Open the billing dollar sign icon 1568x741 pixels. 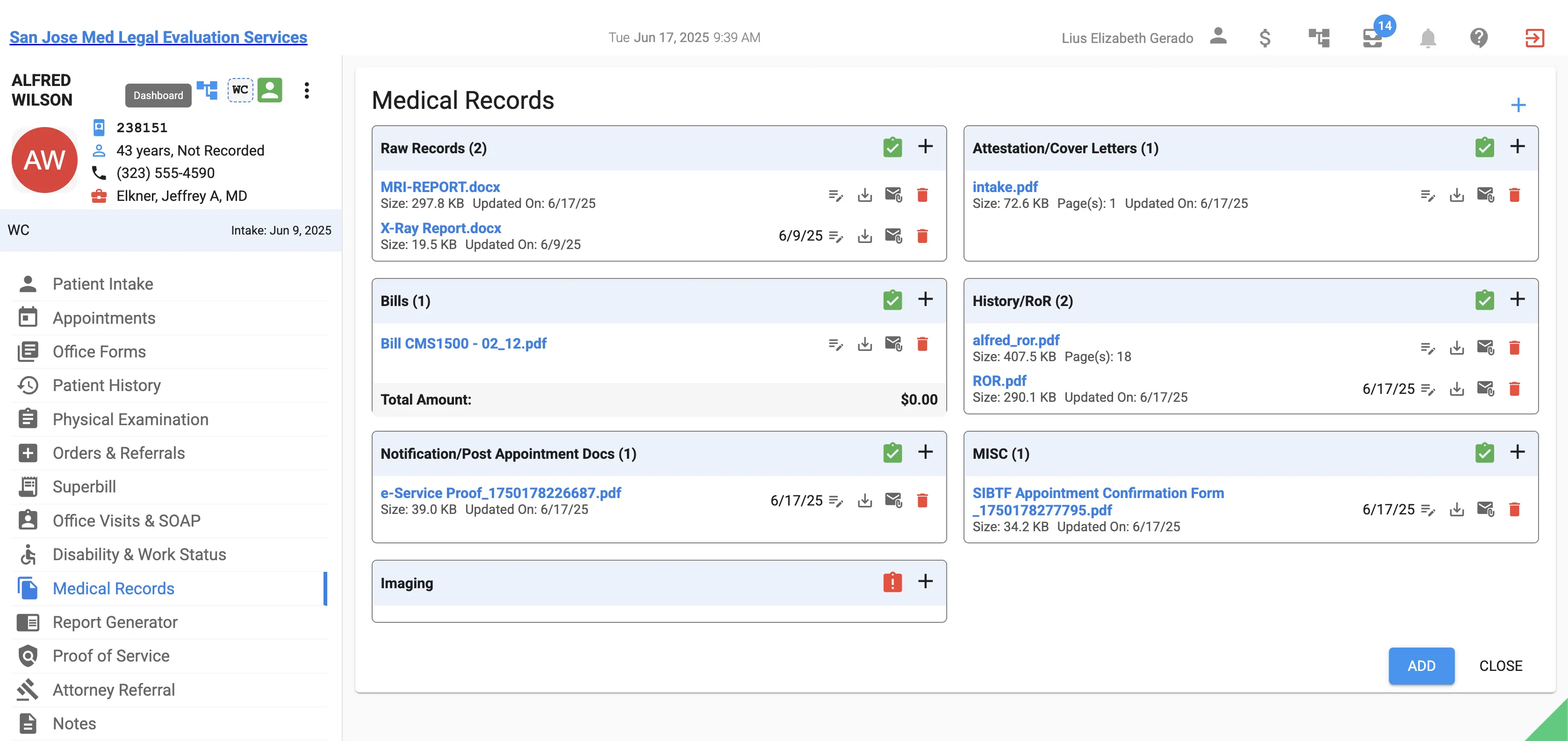coord(1264,38)
